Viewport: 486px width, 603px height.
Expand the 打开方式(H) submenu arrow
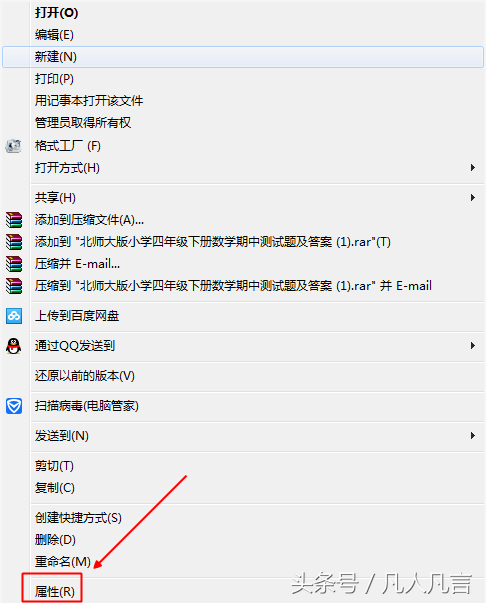[x=473, y=168]
